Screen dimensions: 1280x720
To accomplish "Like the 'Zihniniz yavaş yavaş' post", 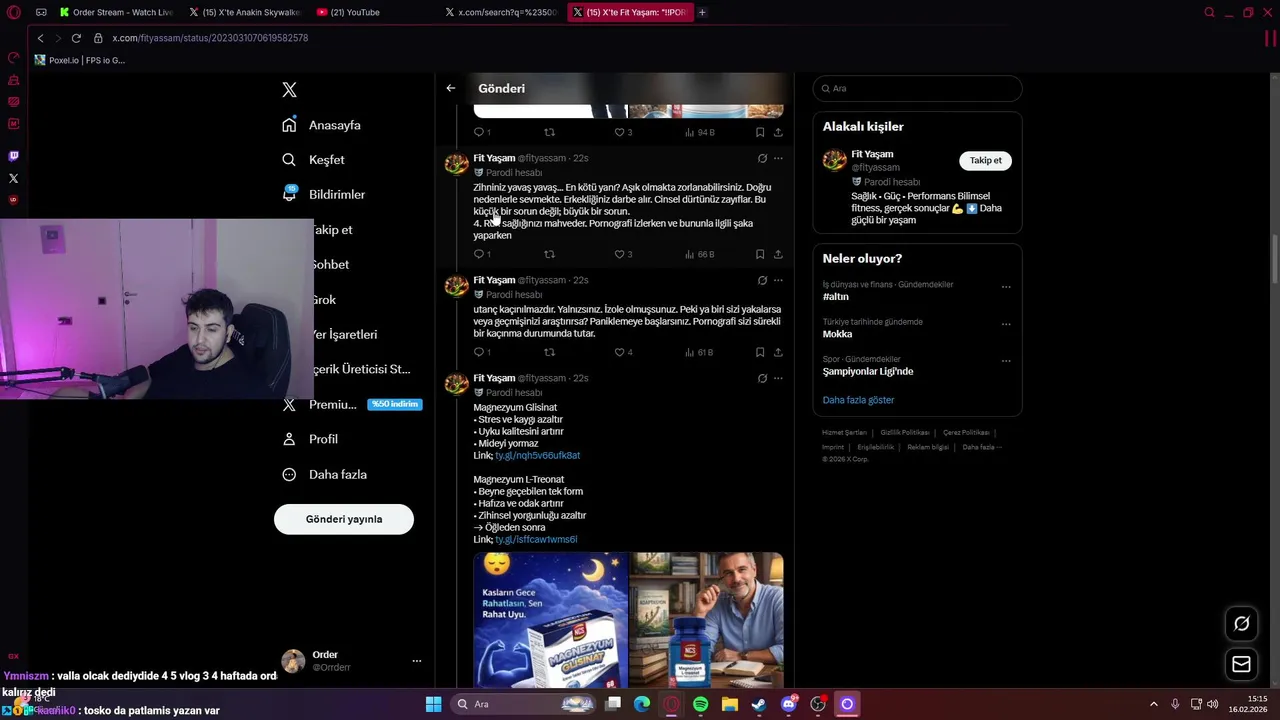I will pyautogui.click(x=623, y=254).
